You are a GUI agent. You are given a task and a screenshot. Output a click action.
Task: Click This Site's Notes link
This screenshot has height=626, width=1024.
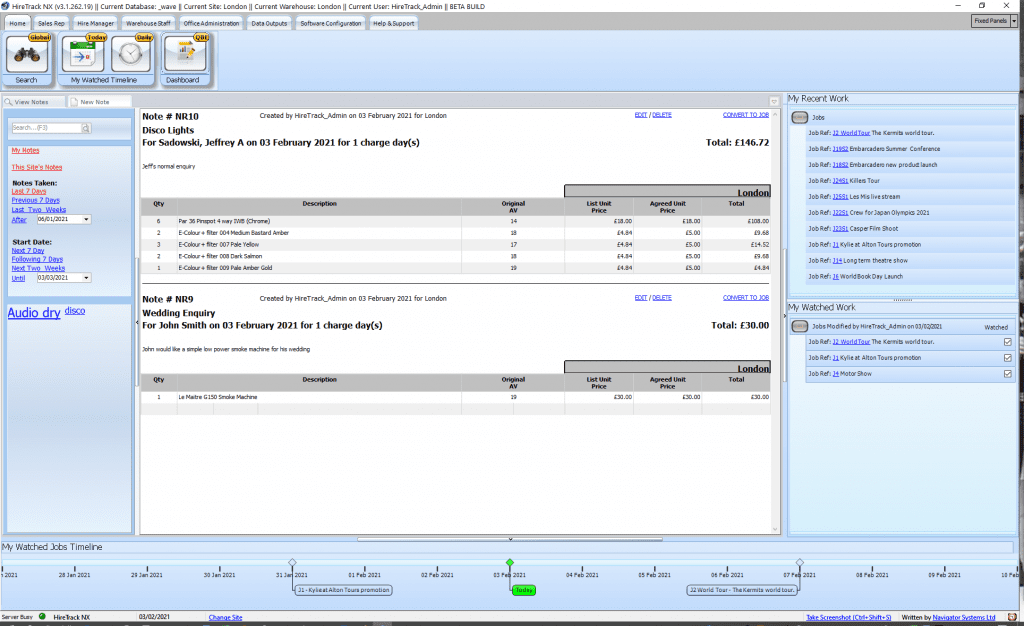37,167
